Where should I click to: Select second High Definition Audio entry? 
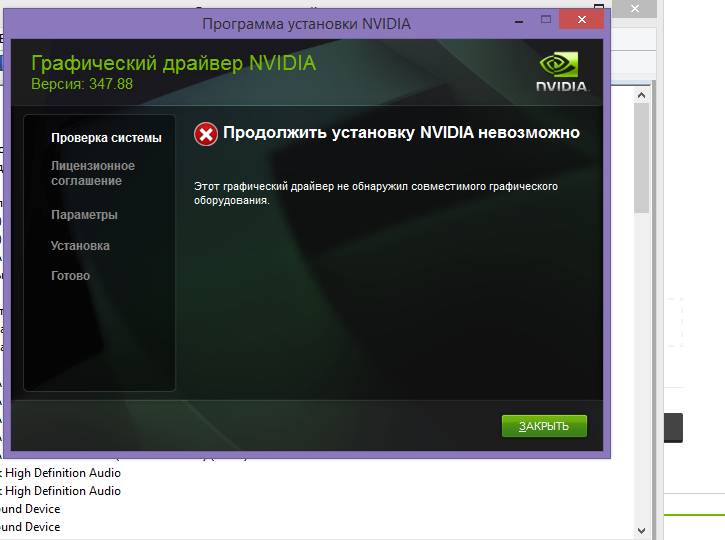click(x=61, y=491)
